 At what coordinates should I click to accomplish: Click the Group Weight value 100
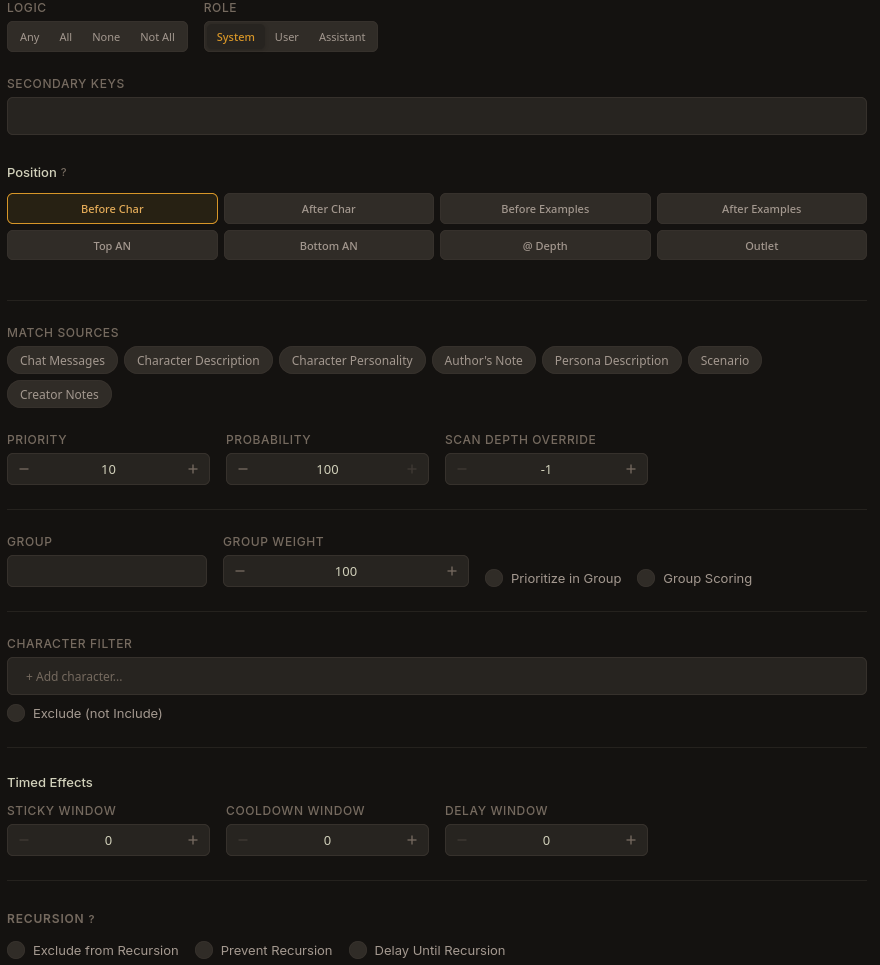[346, 572]
